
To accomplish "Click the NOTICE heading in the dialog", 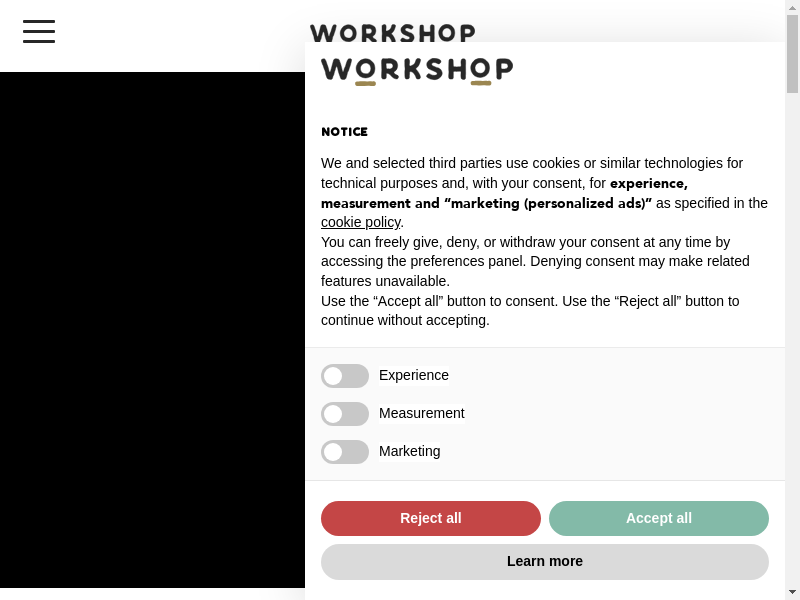I will coord(344,132).
